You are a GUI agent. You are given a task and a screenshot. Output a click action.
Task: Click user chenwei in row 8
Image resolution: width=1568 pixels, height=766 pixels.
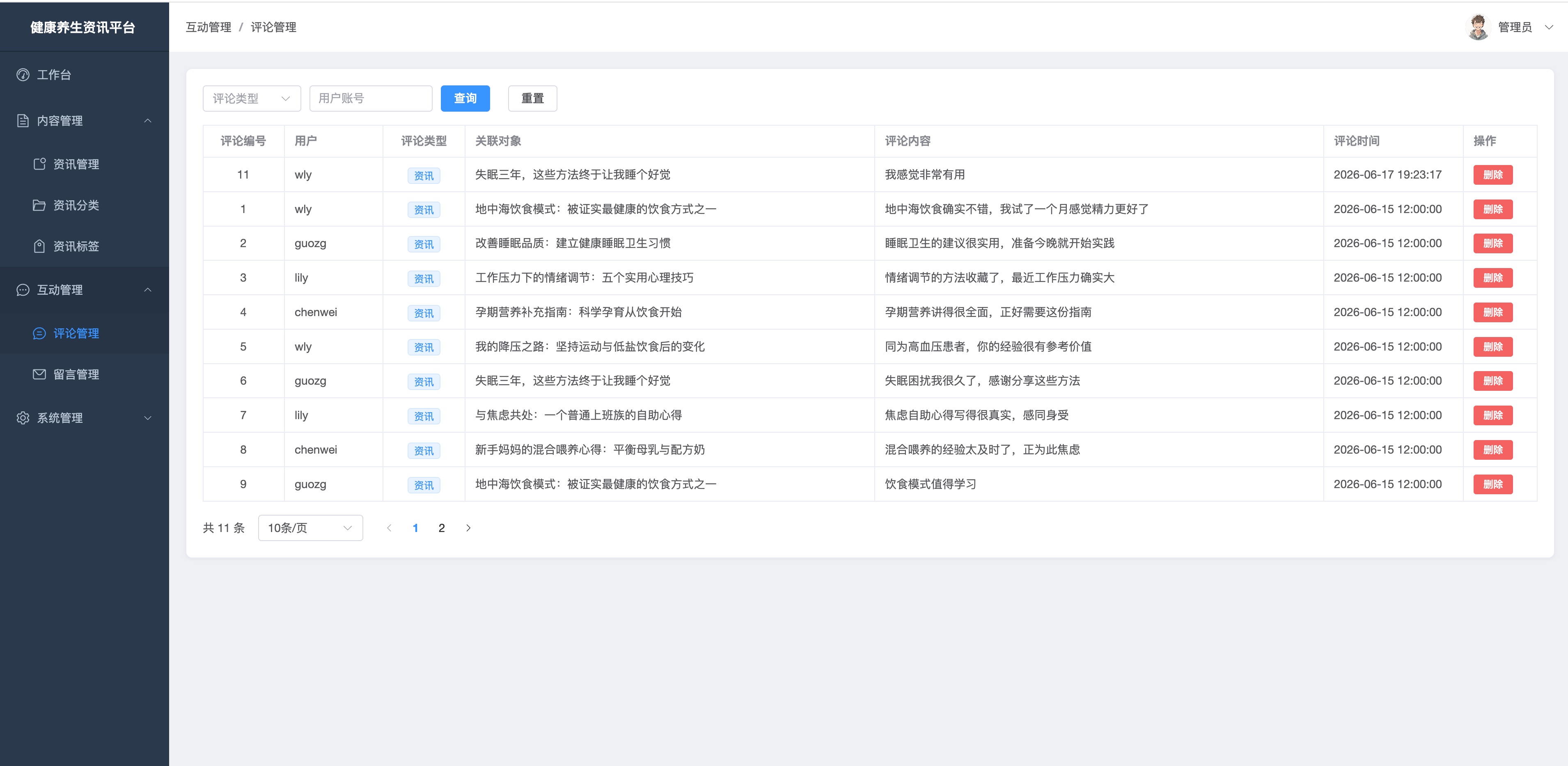tap(315, 450)
